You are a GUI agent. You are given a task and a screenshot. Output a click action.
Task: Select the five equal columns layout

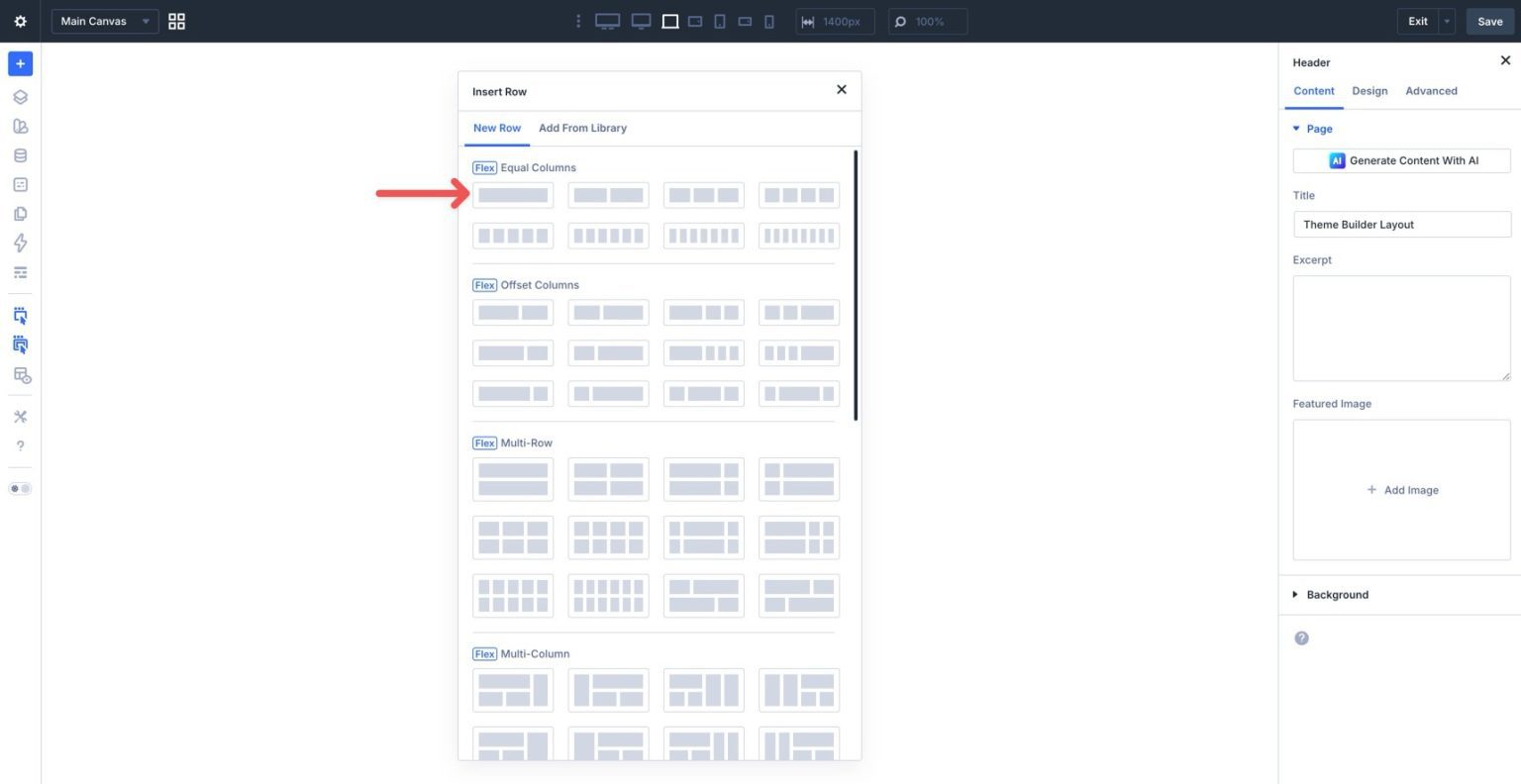513,236
